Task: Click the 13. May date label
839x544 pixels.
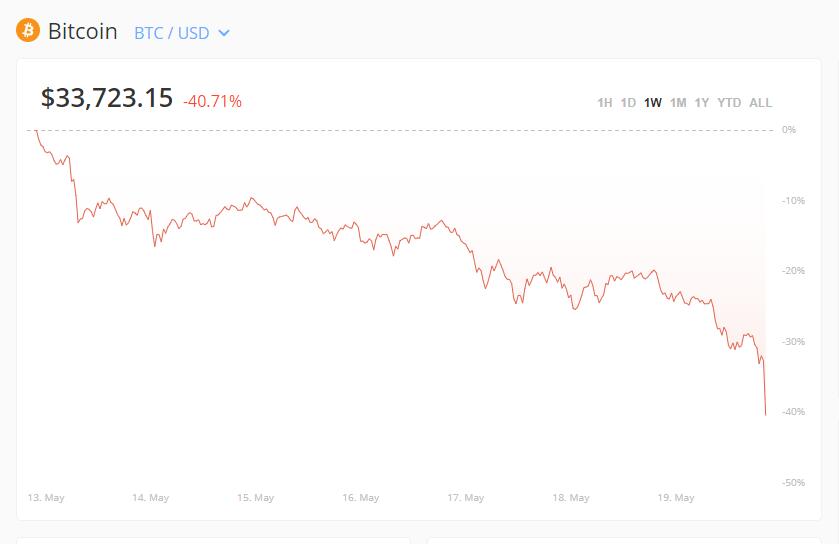Action: [x=45, y=498]
